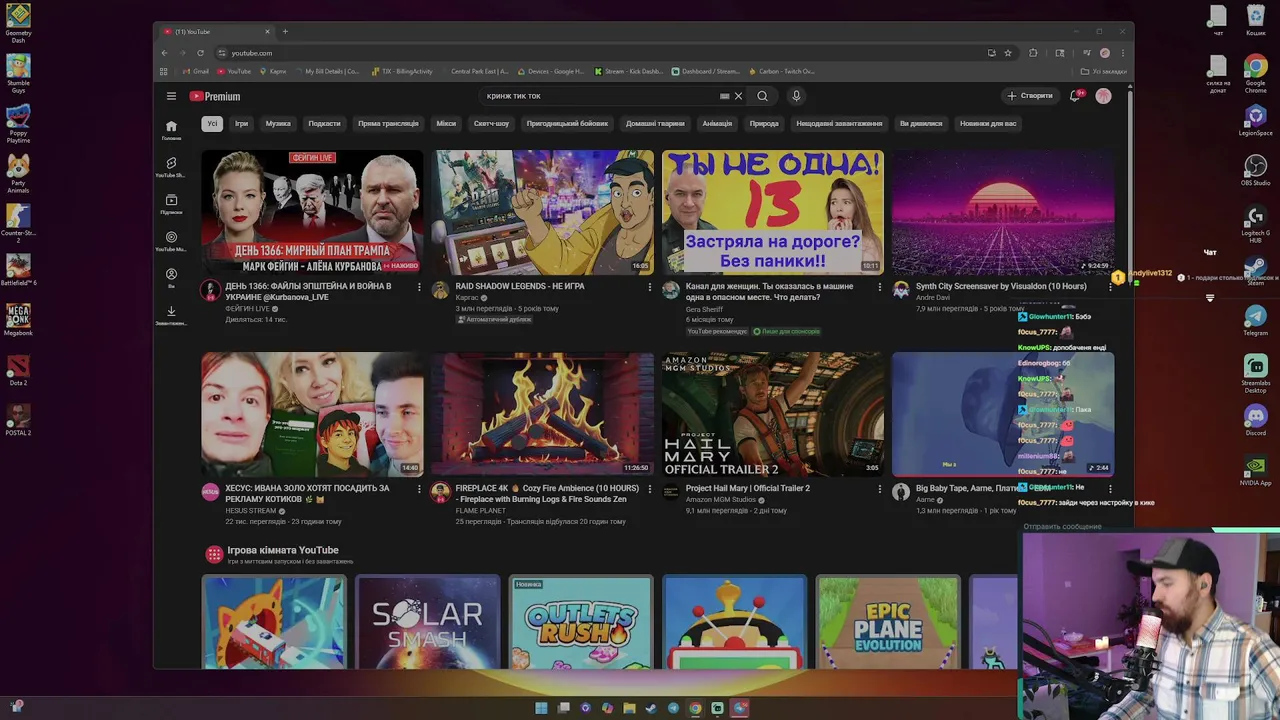Open File Explorer from the taskbar
1280x720 pixels.
click(x=629, y=708)
